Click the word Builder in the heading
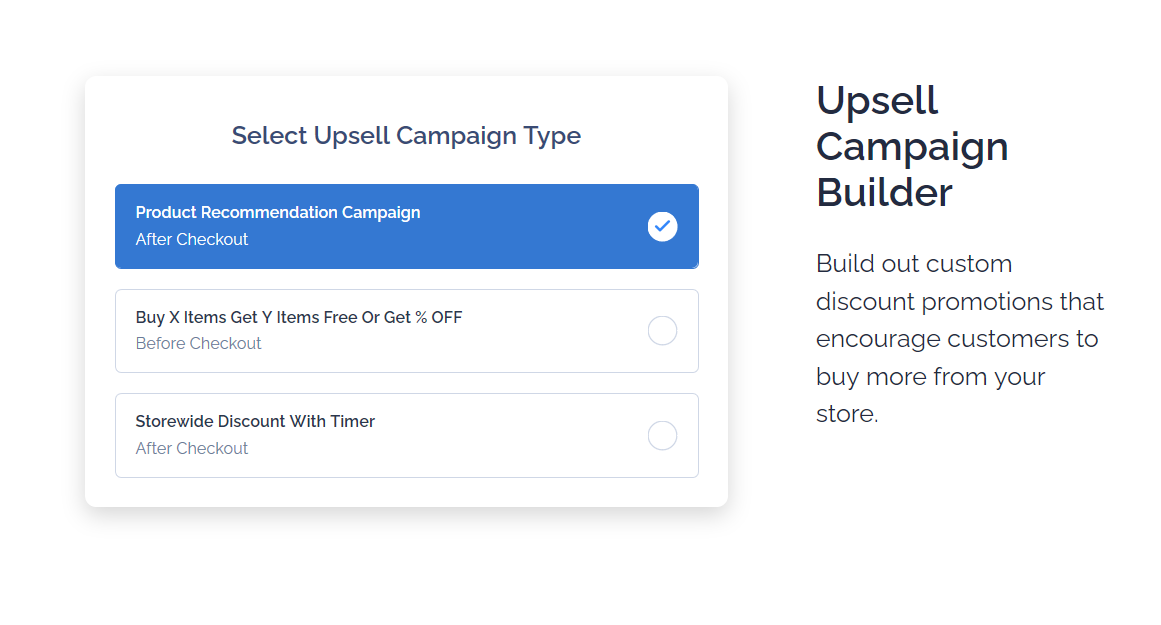 click(884, 193)
